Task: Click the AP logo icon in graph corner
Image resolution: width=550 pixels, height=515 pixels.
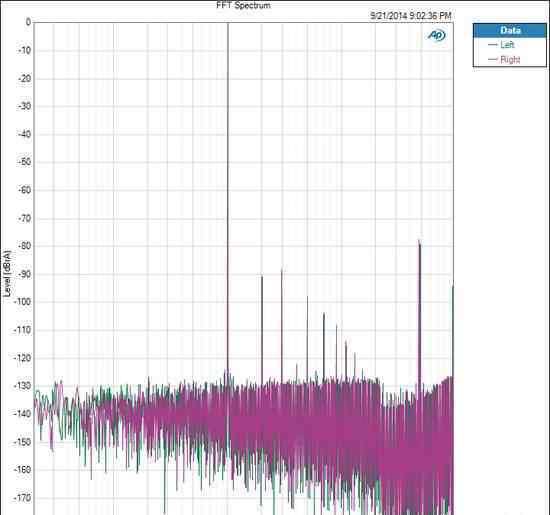Action: click(436, 35)
